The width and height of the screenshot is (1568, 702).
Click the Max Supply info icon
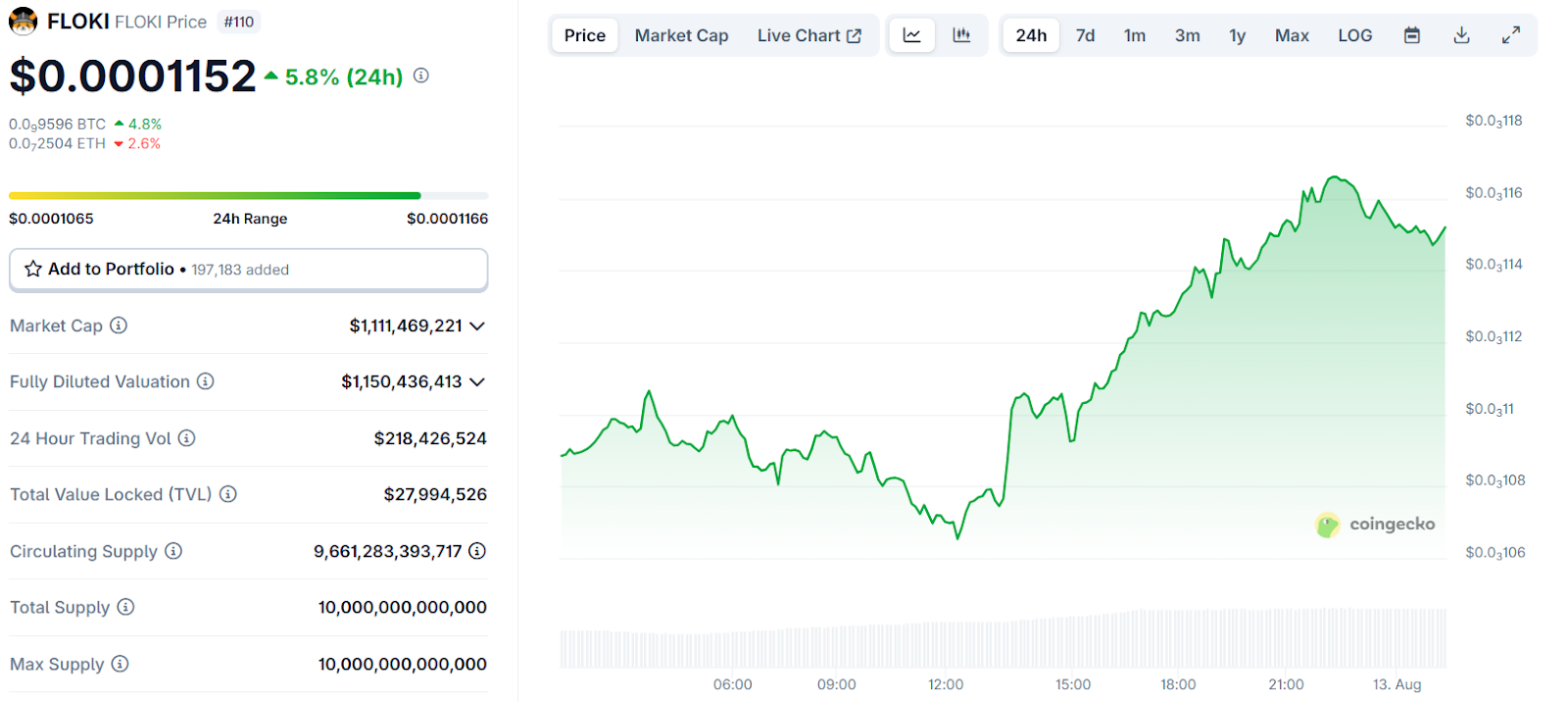coord(120,664)
